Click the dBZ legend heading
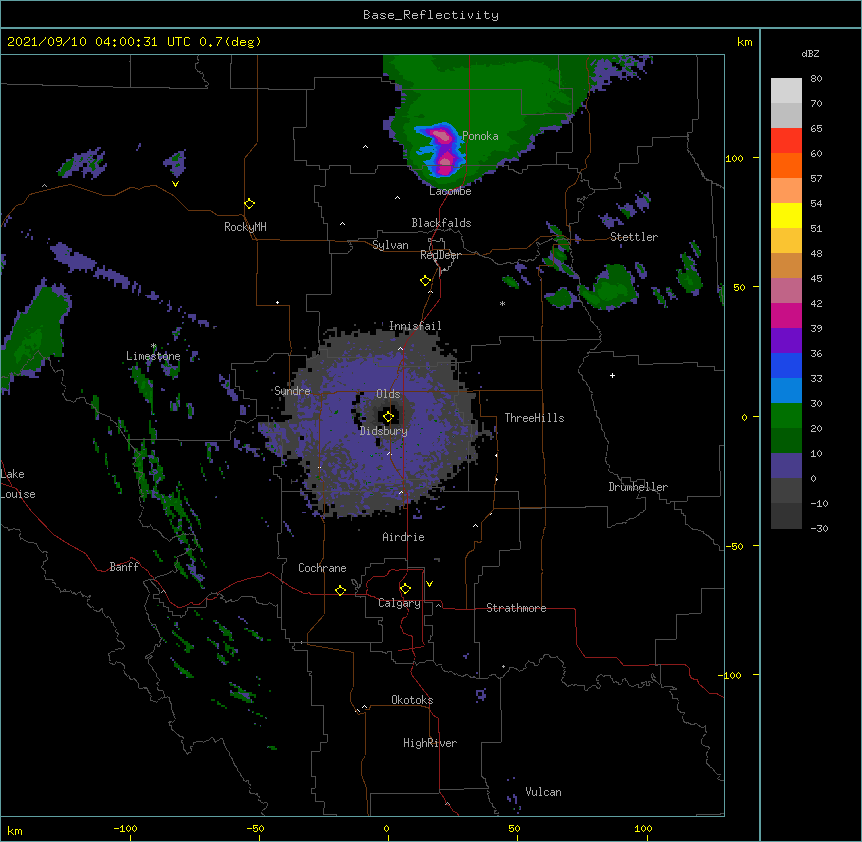This screenshot has width=862, height=842. [810, 54]
